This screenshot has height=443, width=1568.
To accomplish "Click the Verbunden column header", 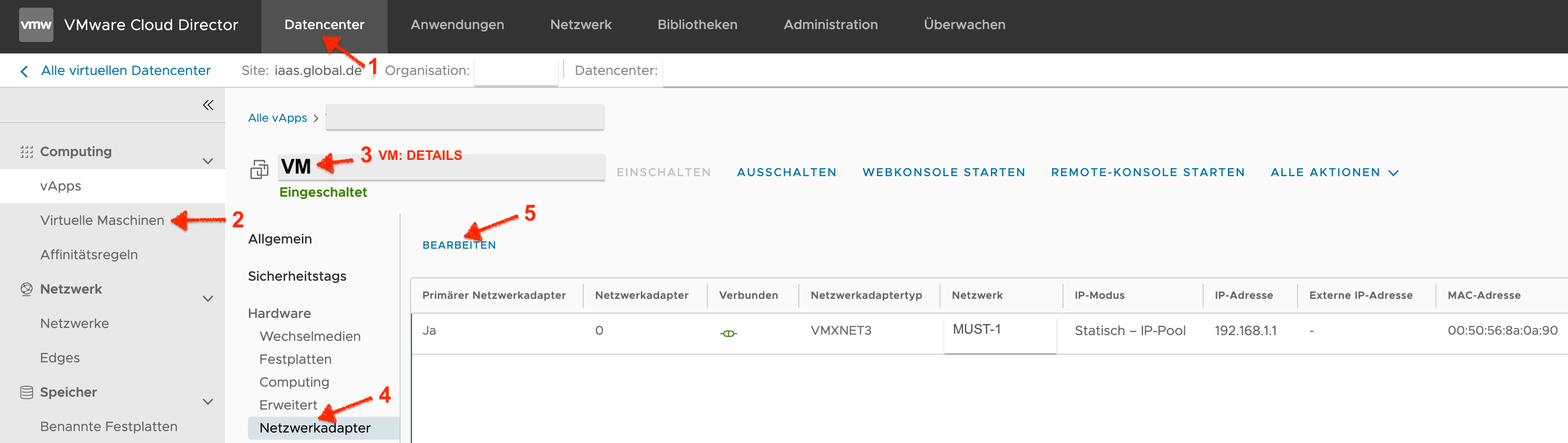I will (748, 295).
